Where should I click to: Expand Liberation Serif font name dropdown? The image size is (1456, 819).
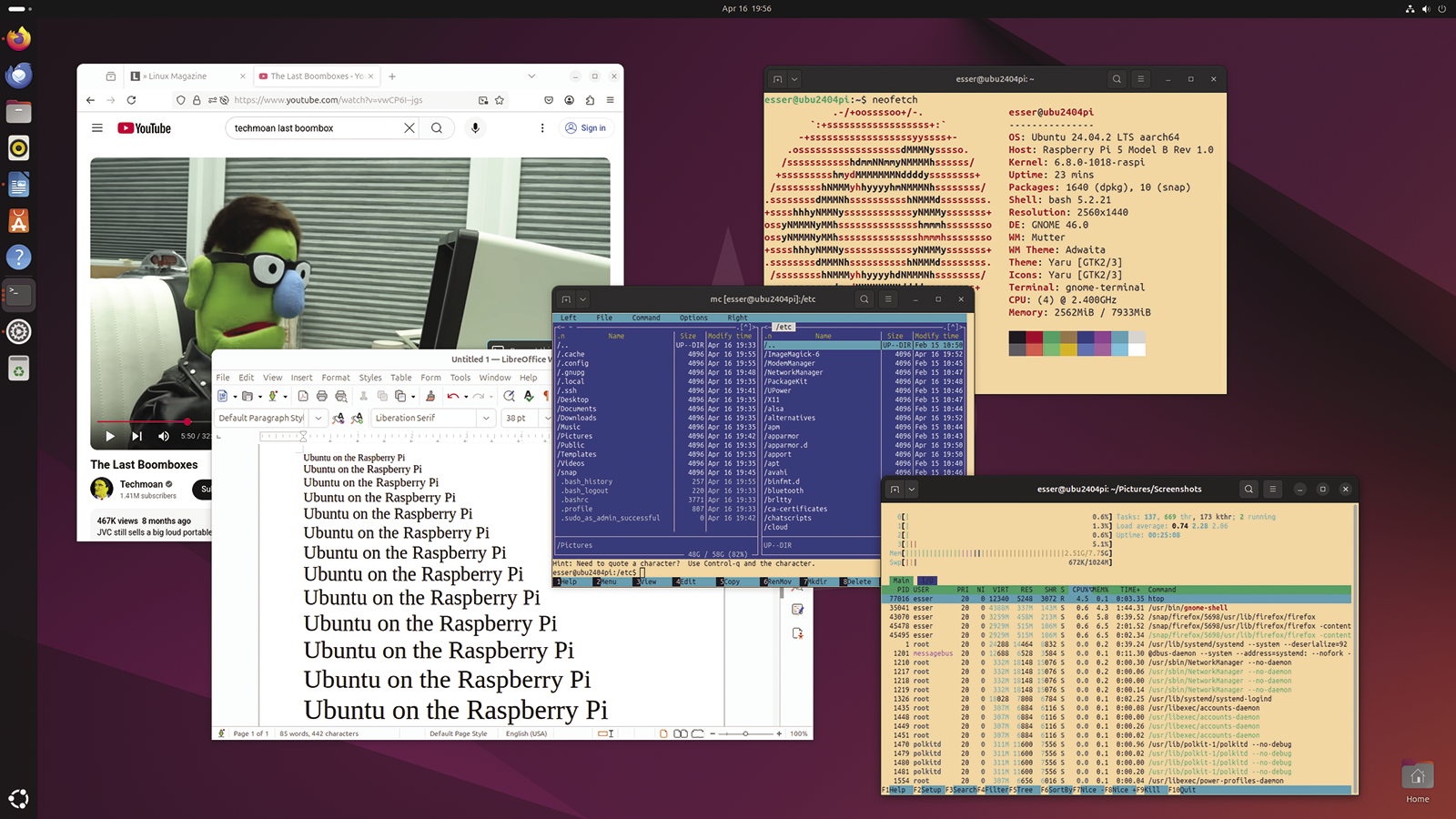coord(486,418)
